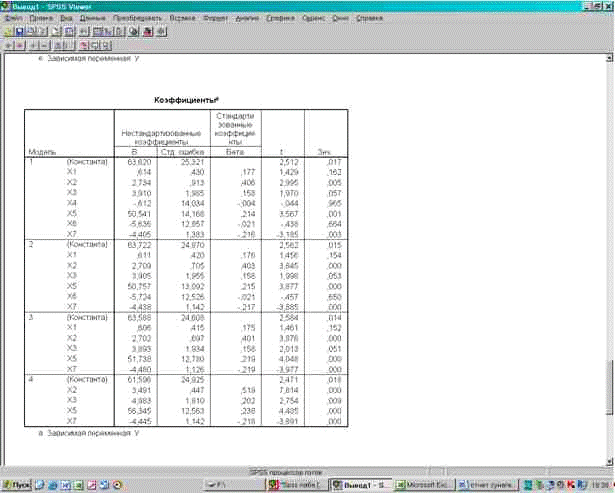Viewport: 615px width, 493px height.
Task: Click the blue floppy Save icon
Action: coord(19,32)
